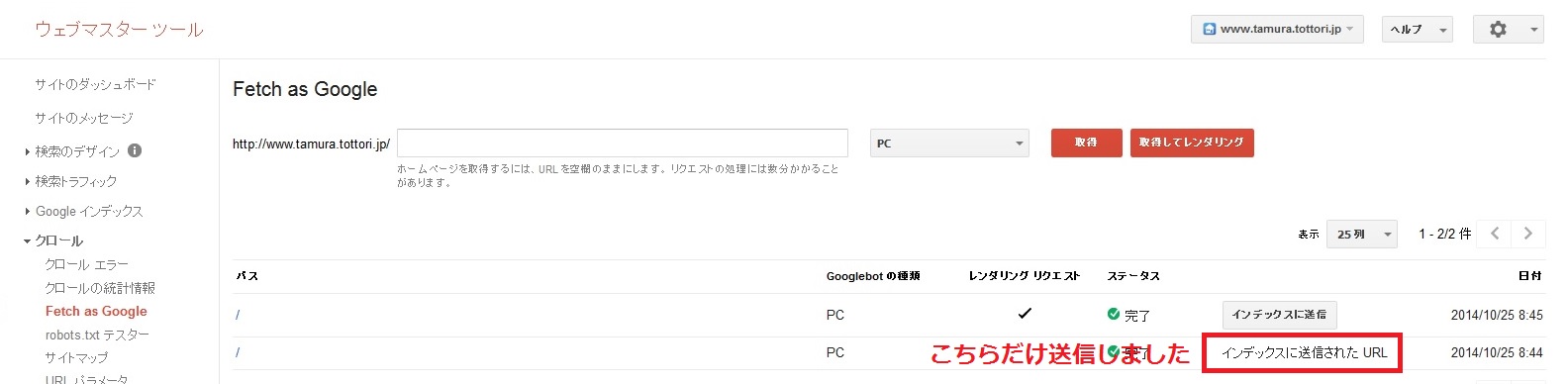Go to the next results page arrow
This screenshot has height=384, width=1568.
point(1528,234)
